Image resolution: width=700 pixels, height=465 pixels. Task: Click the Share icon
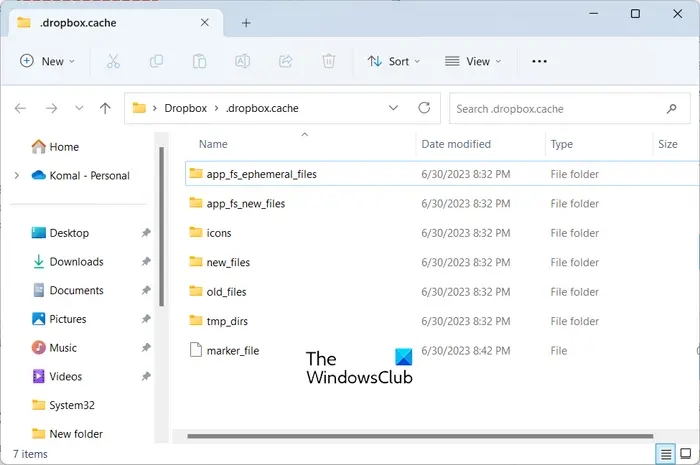coord(286,61)
